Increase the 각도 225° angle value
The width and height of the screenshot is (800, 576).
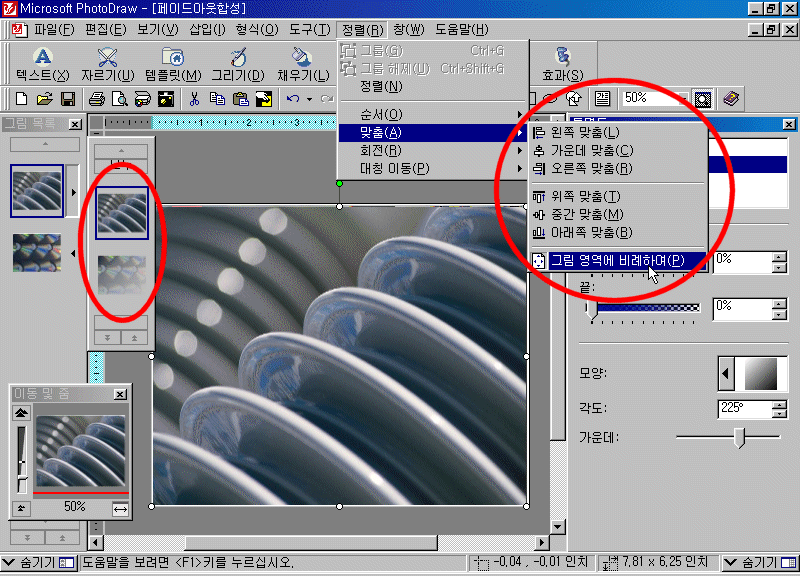coord(779,405)
